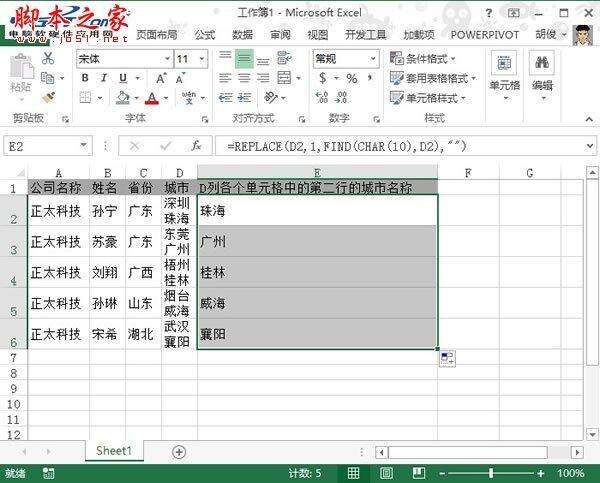
Task: Open the Help question mark icon
Action: coord(489,13)
